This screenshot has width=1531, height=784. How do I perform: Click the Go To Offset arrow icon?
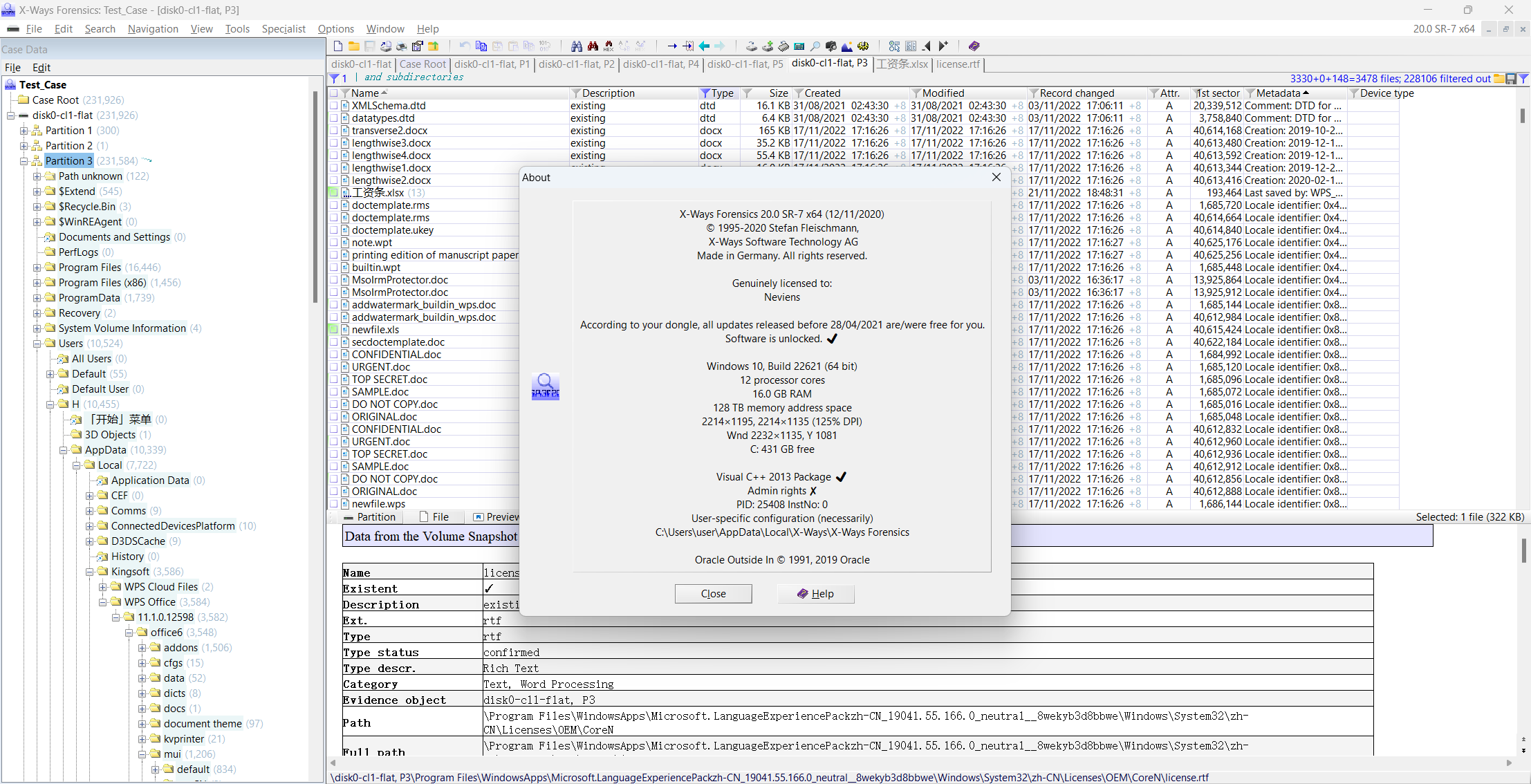click(672, 46)
